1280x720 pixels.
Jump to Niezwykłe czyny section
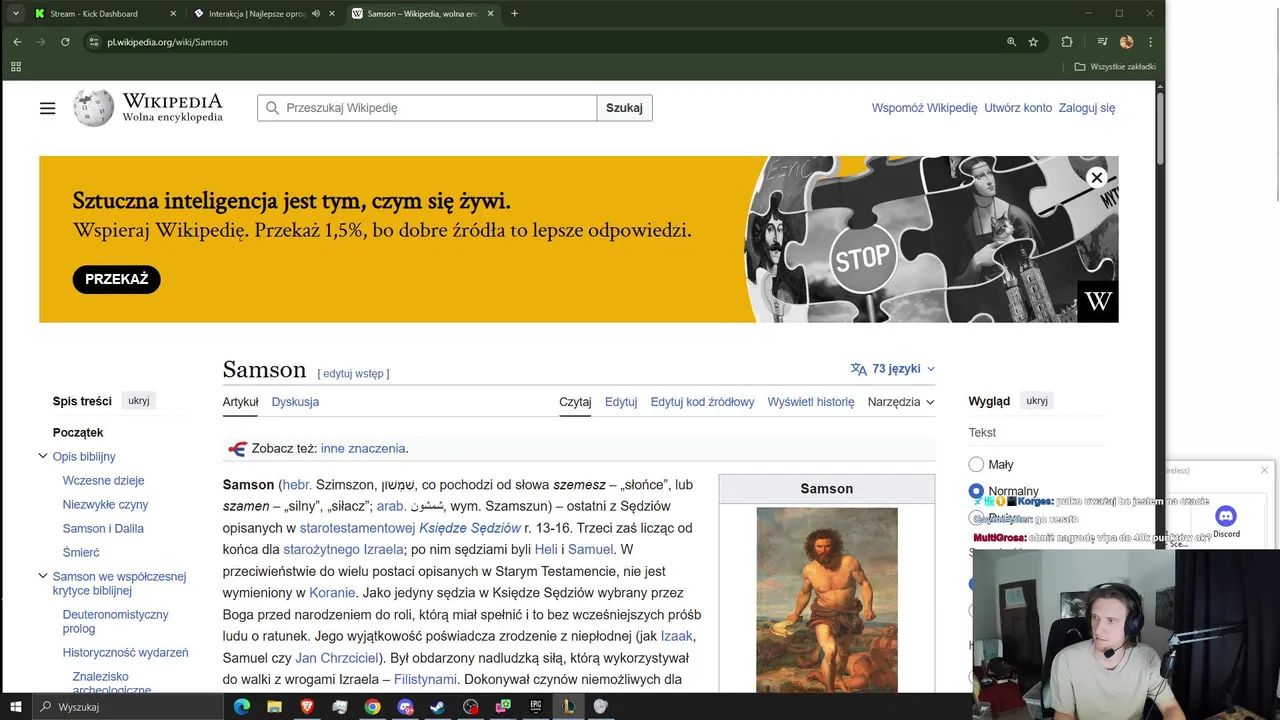point(105,505)
